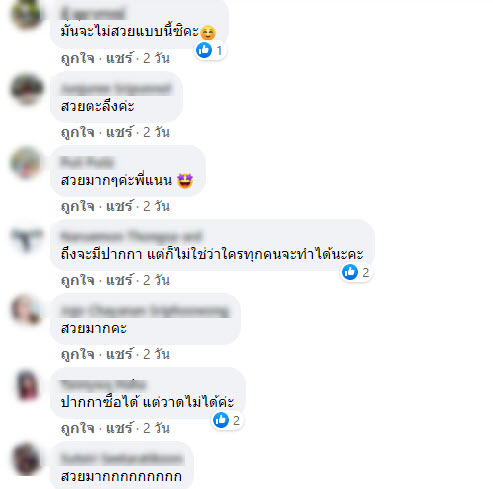This screenshot has width=493, height=489.
Task: Click the like reaction icon on the first comment
Action: pyautogui.click(x=204, y=50)
